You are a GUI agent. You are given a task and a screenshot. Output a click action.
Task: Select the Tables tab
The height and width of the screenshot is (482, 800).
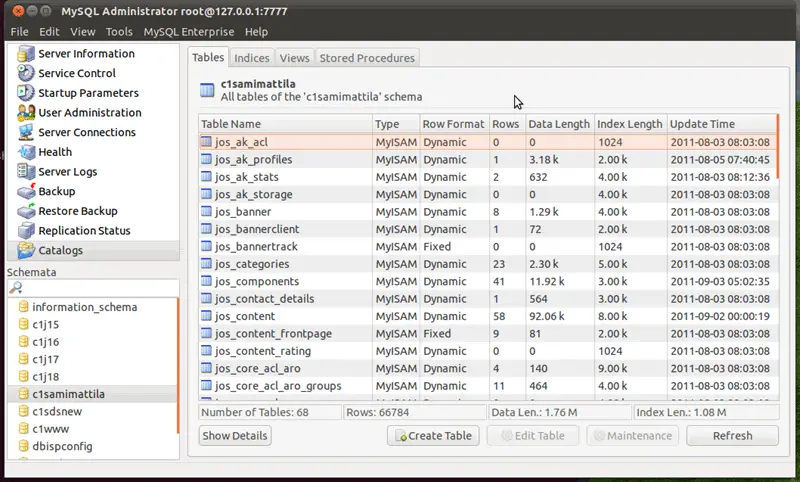click(208, 57)
